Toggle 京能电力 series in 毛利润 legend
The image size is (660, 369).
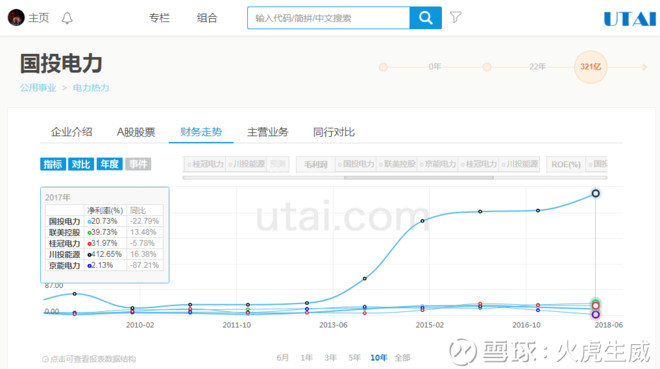[x=438, y=164]
